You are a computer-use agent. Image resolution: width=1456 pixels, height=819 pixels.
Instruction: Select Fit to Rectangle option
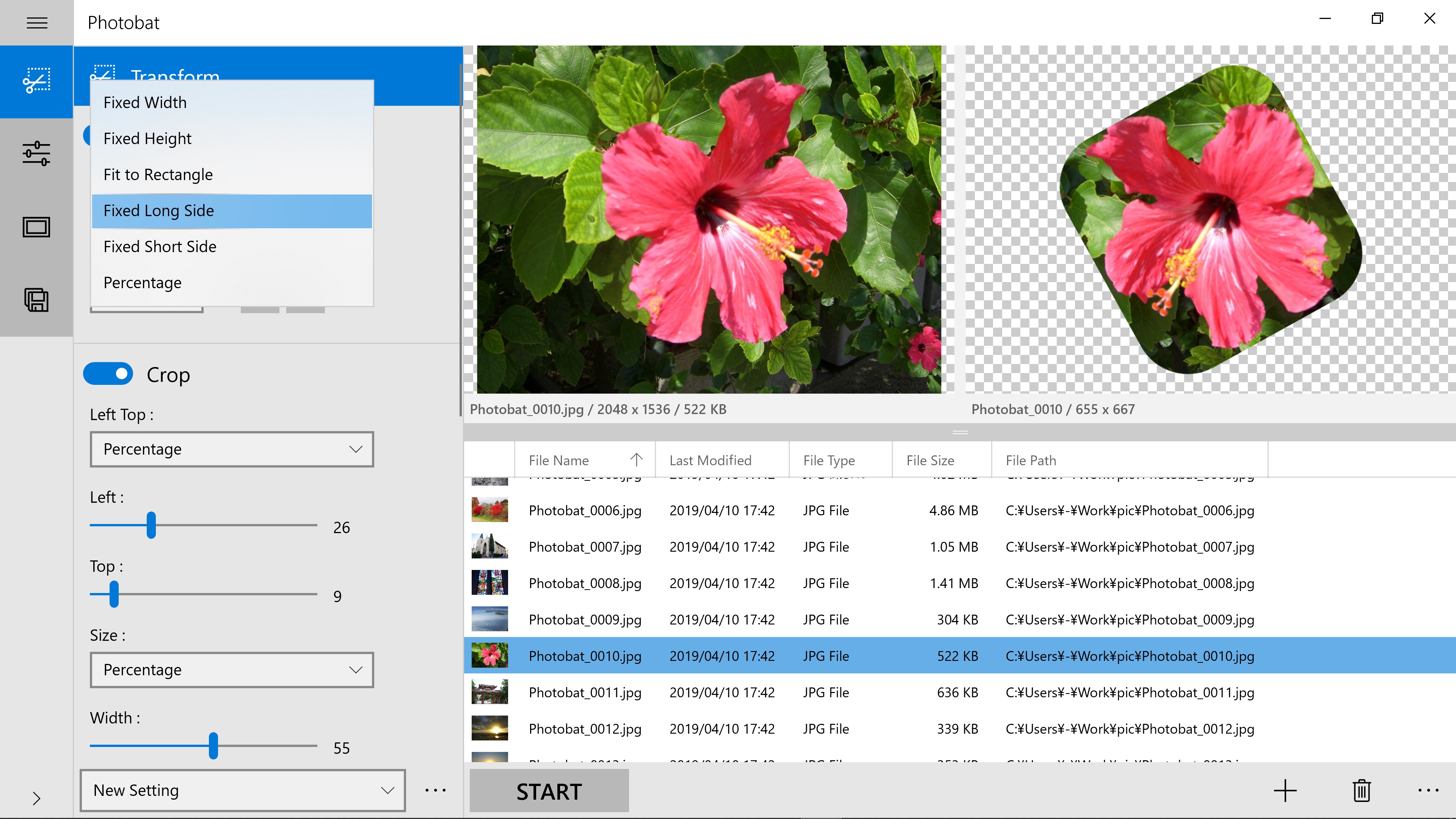coord(158,175)
